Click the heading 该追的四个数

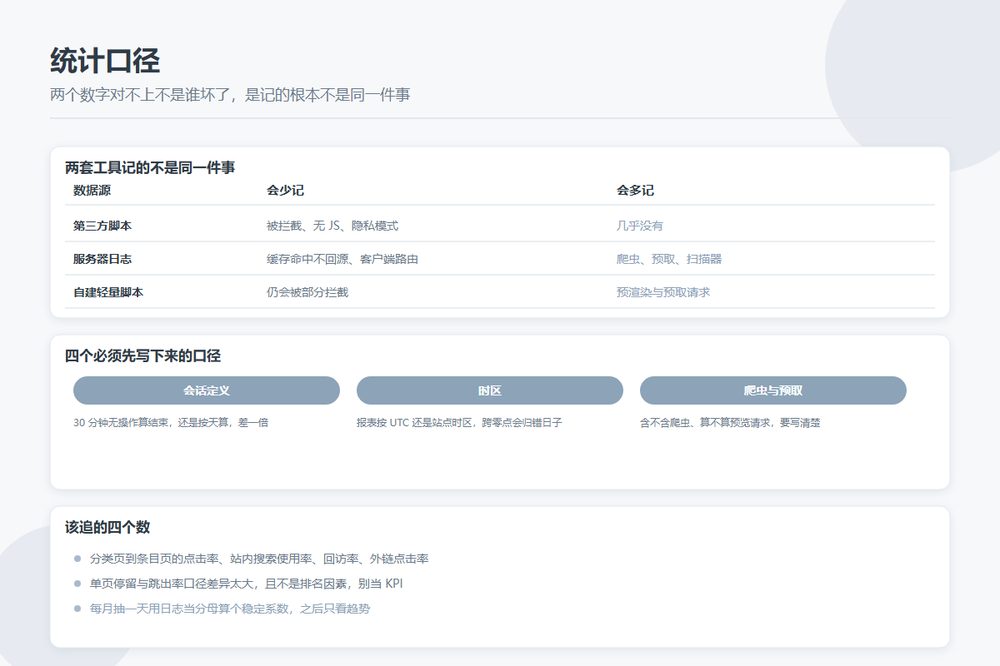click(x=107, y=527)
